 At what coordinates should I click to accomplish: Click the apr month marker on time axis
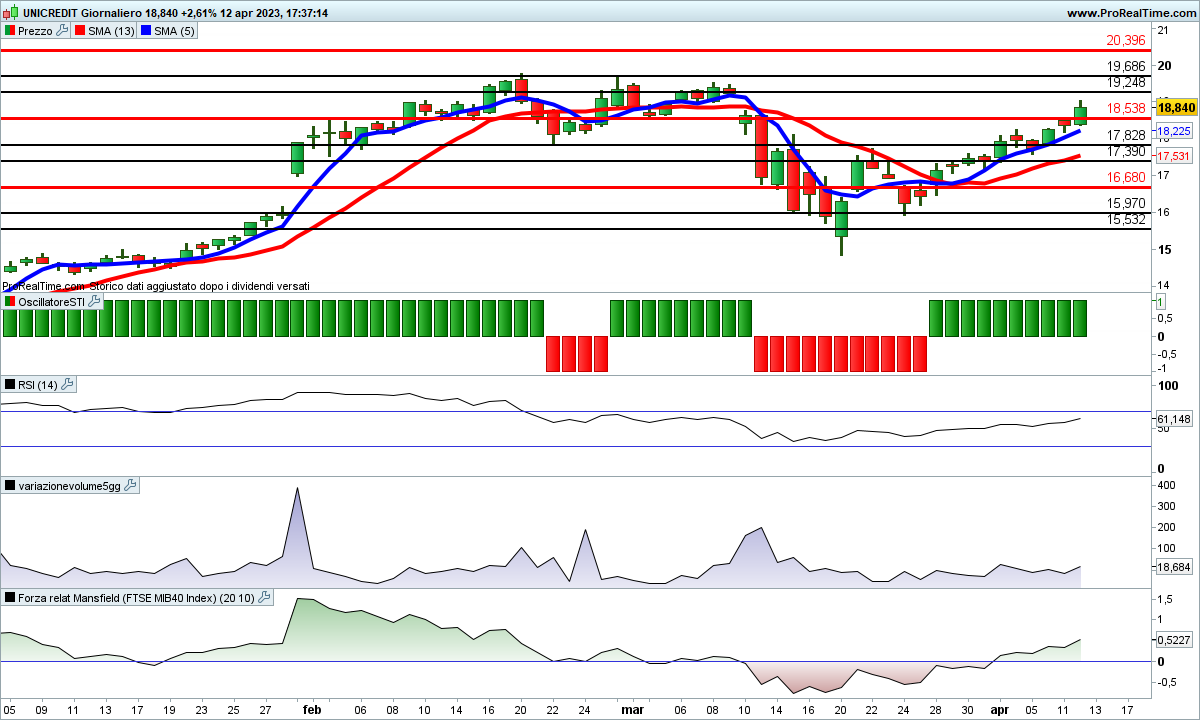click(x=1000, y=709)
